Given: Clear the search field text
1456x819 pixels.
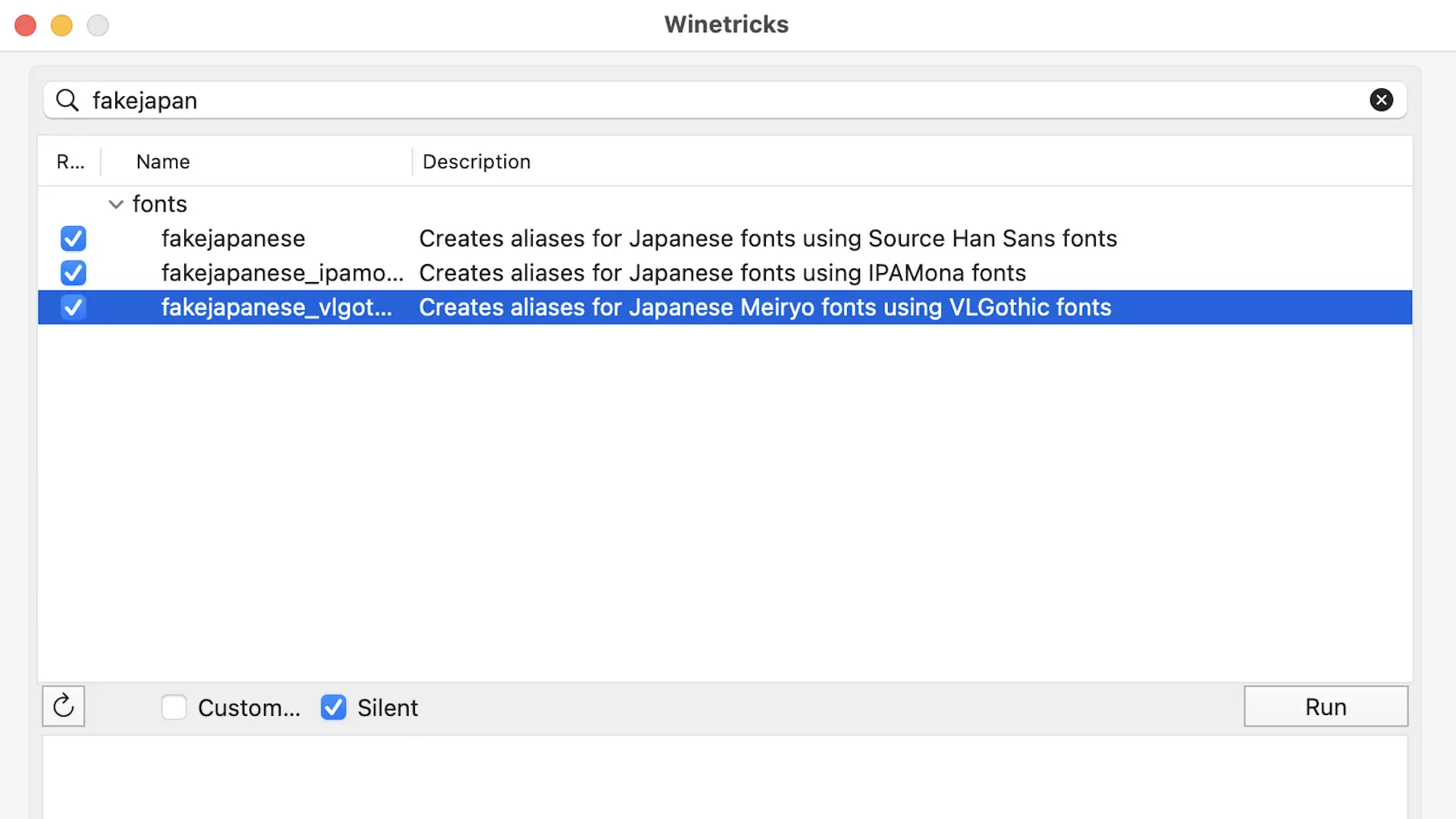Looking at the screenshot, I should pyautogui.click(x=1381, y=100).
